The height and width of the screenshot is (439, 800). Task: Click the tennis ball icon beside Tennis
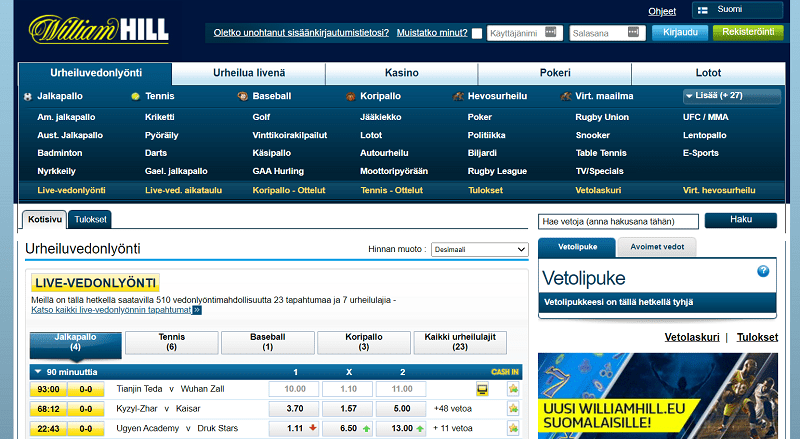pos(135,96)
